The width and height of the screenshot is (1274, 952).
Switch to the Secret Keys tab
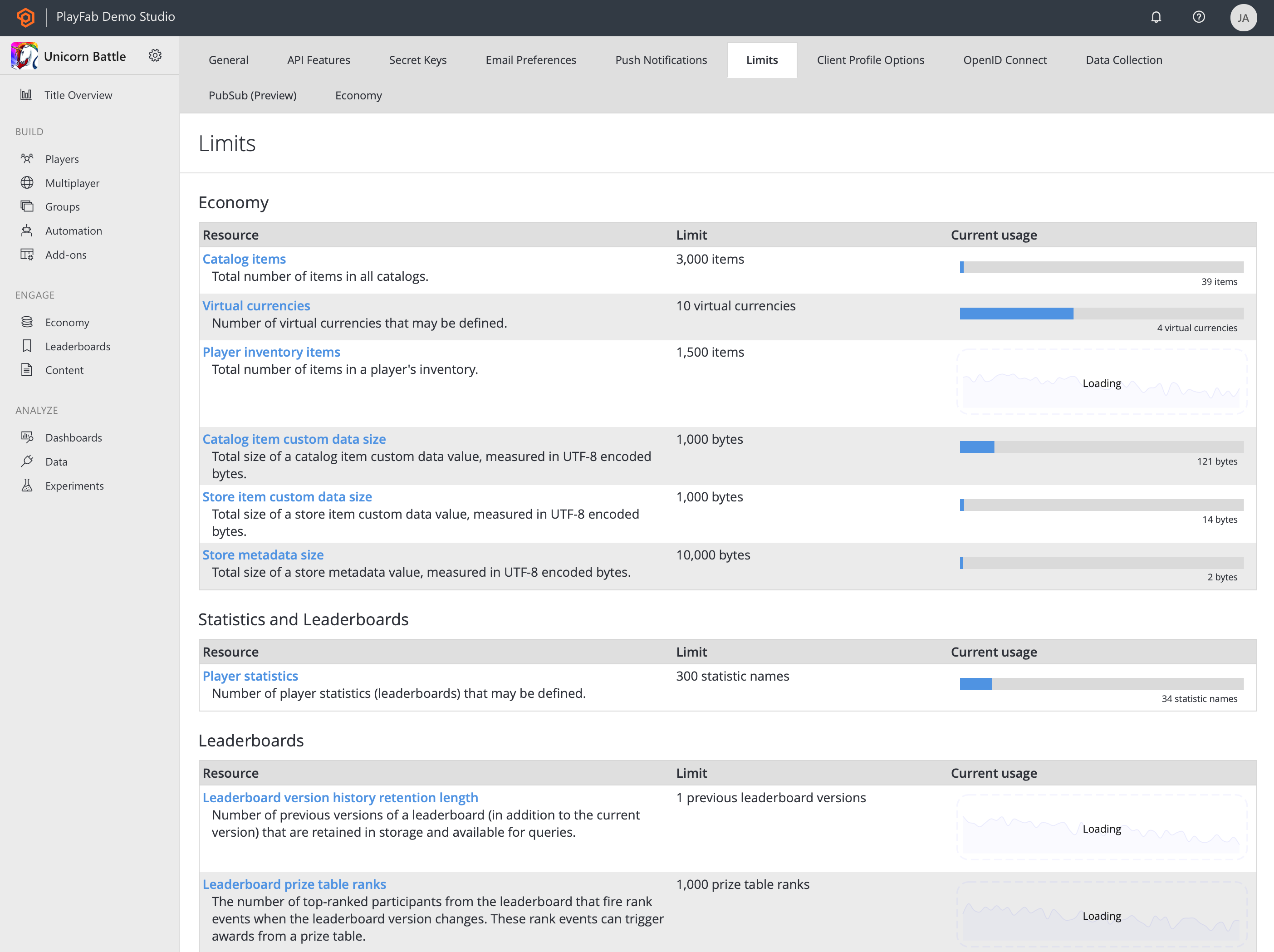(417, 60)
